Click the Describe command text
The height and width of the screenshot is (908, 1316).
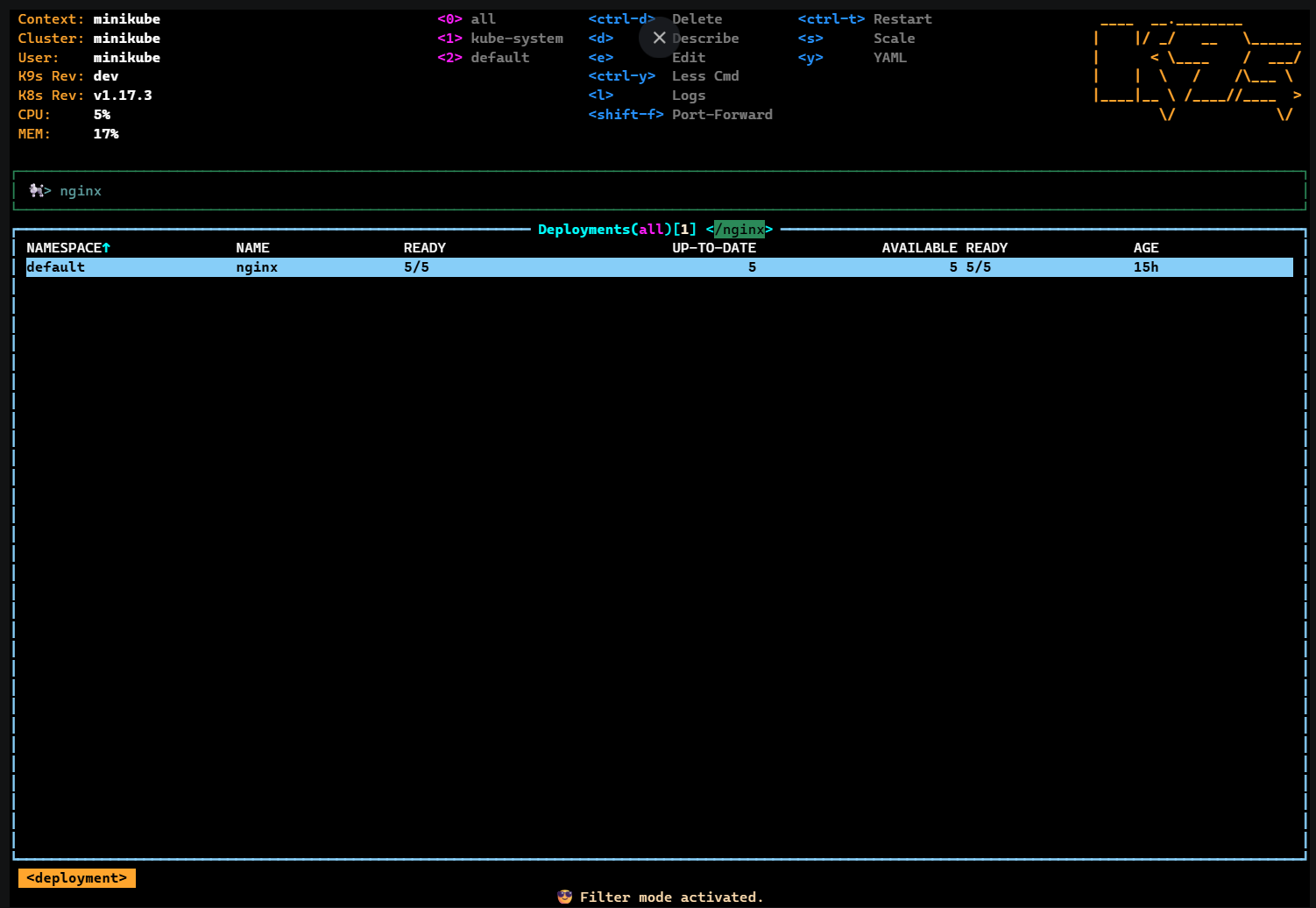tap(705, 38)
